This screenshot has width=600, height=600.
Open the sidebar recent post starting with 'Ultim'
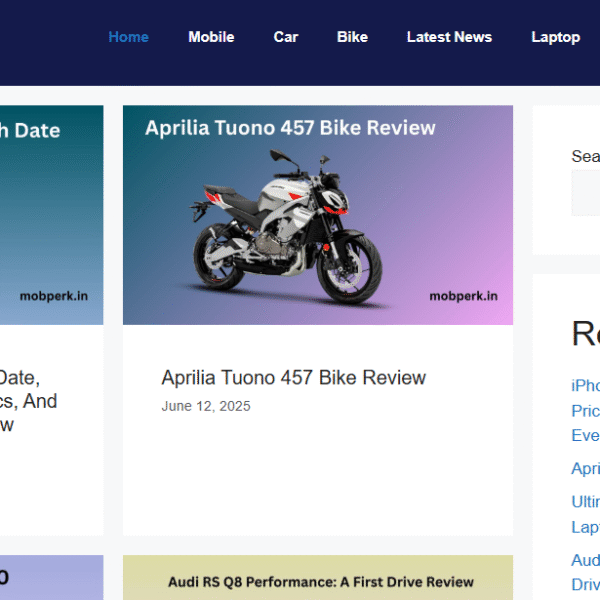pyautogui.click(x=585, y=514)
